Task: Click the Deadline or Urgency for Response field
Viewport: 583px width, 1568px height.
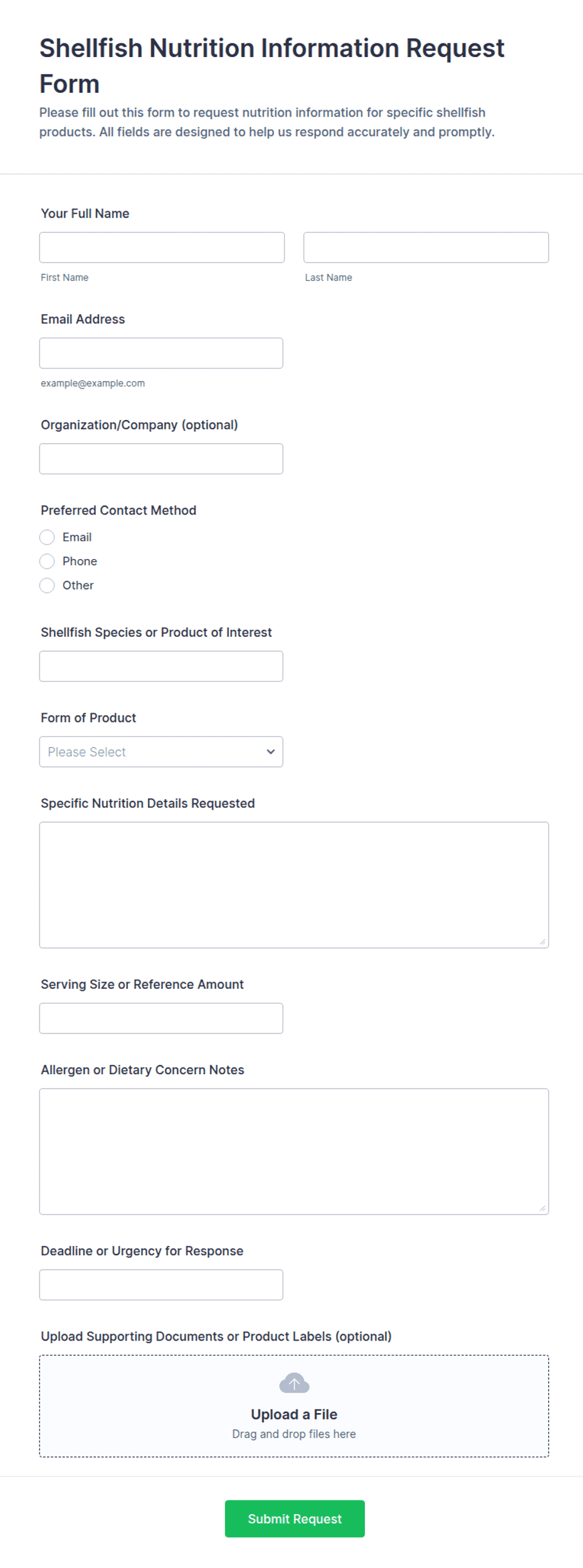Action: tap(161, 1285)
